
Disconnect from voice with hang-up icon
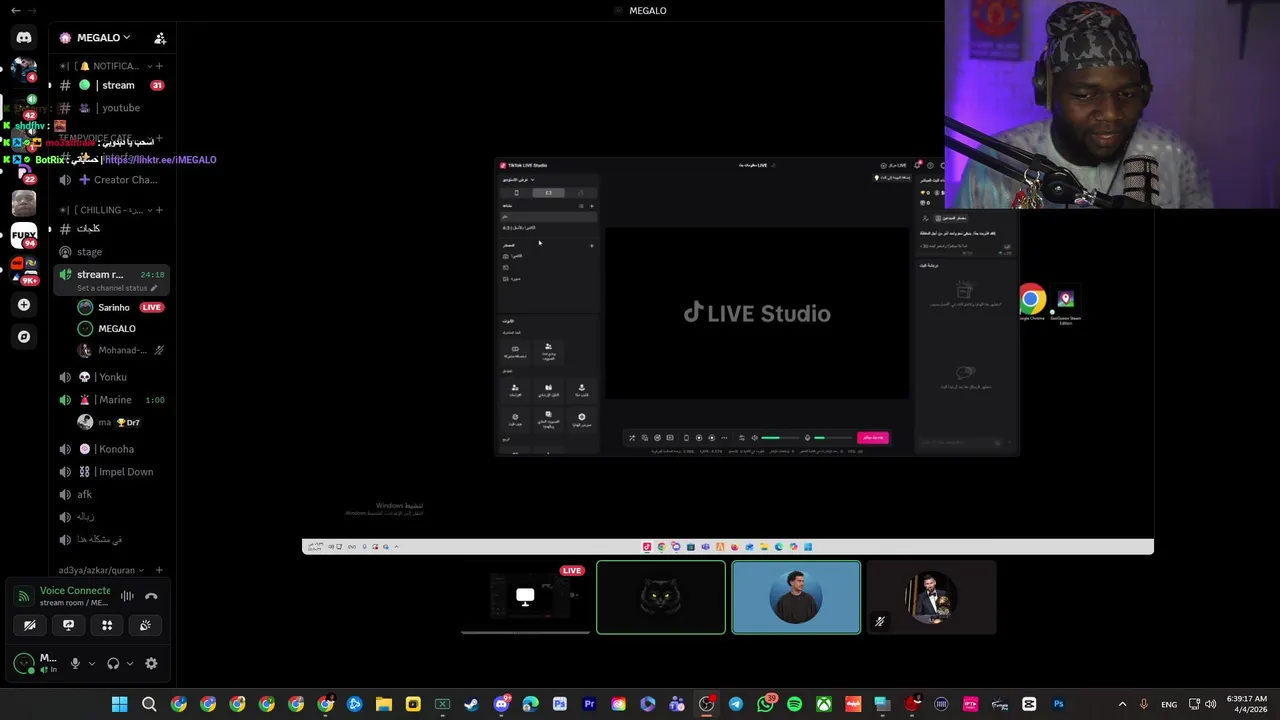[x=151, y=596]
